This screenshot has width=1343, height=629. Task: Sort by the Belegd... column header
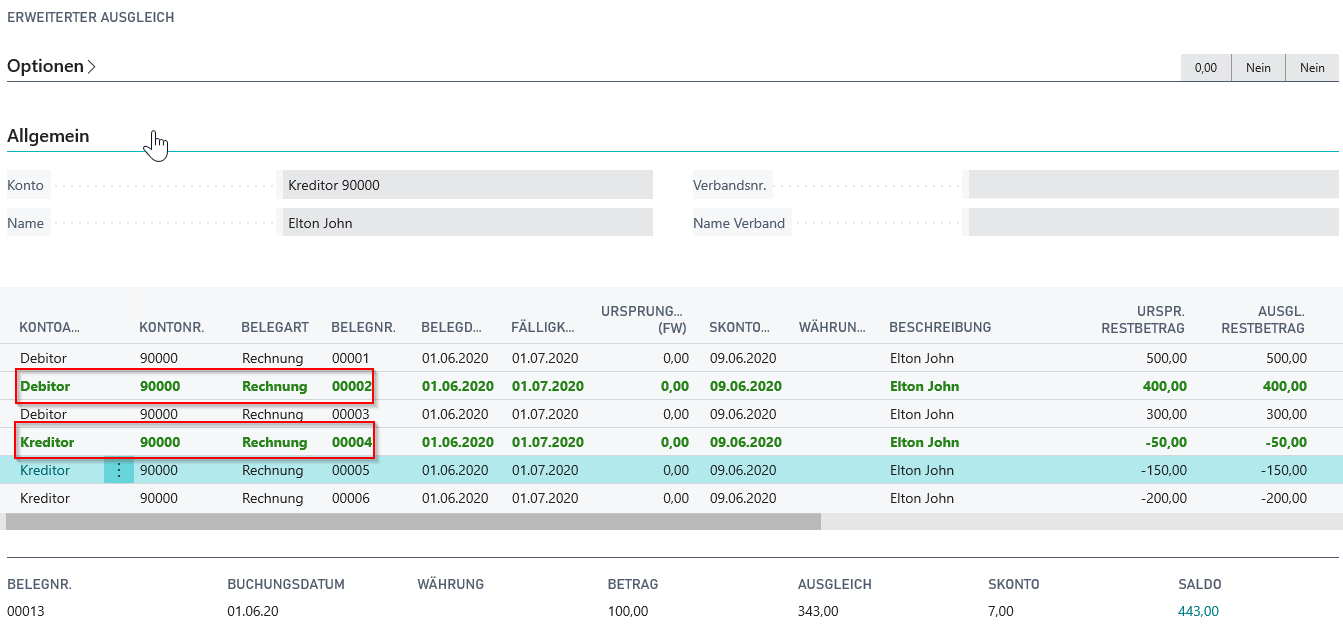coord(452,327)
